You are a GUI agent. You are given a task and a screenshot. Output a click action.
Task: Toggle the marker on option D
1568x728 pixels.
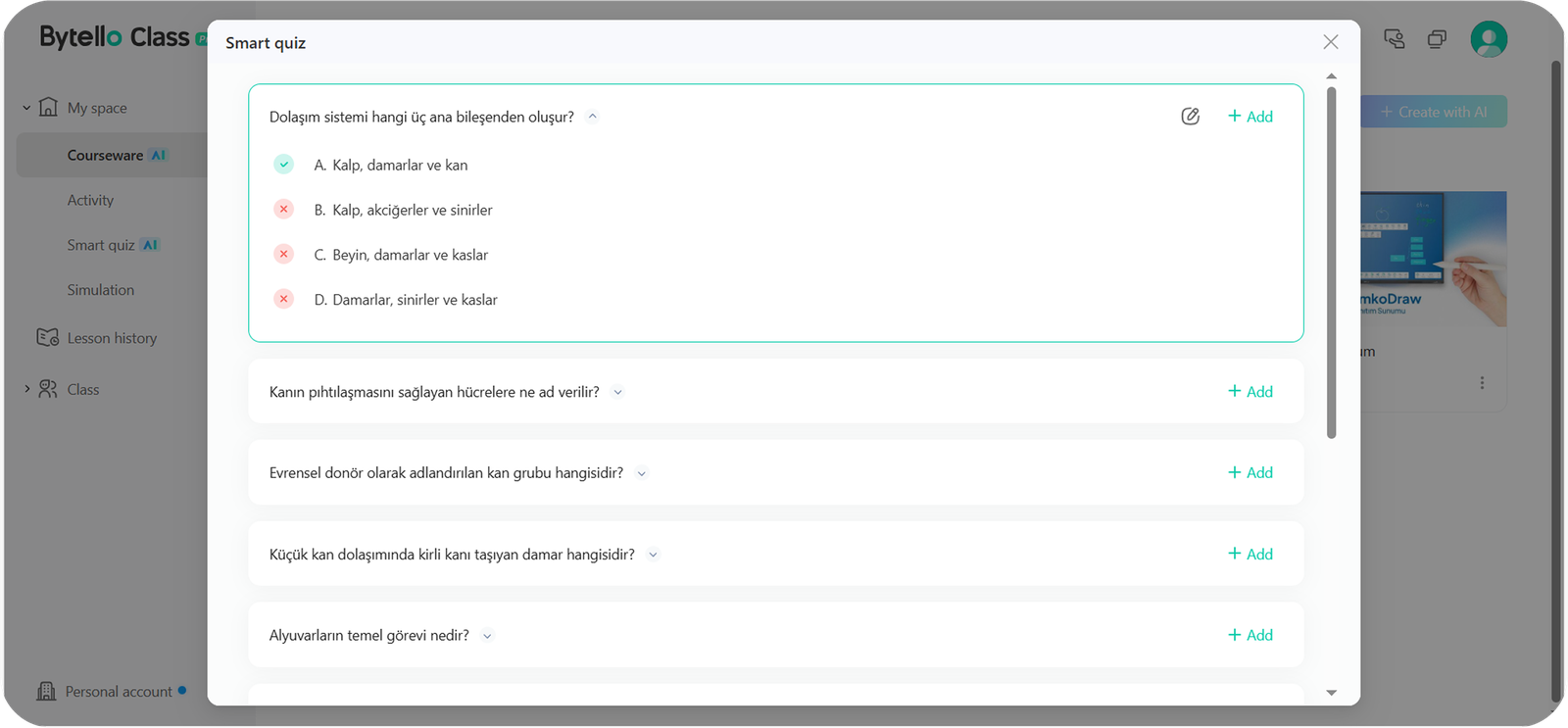pyautogui.click(x=283, y=300)
